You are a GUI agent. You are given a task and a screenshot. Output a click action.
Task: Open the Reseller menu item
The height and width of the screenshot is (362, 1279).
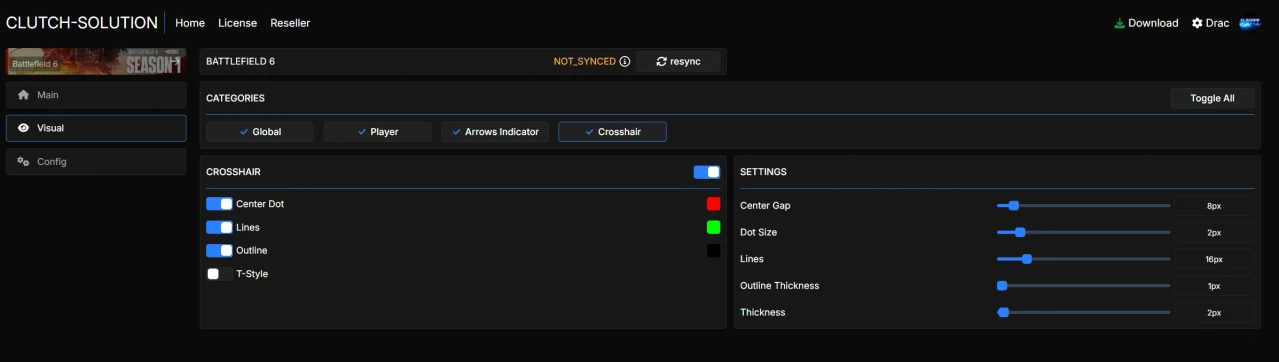(290, 23)
